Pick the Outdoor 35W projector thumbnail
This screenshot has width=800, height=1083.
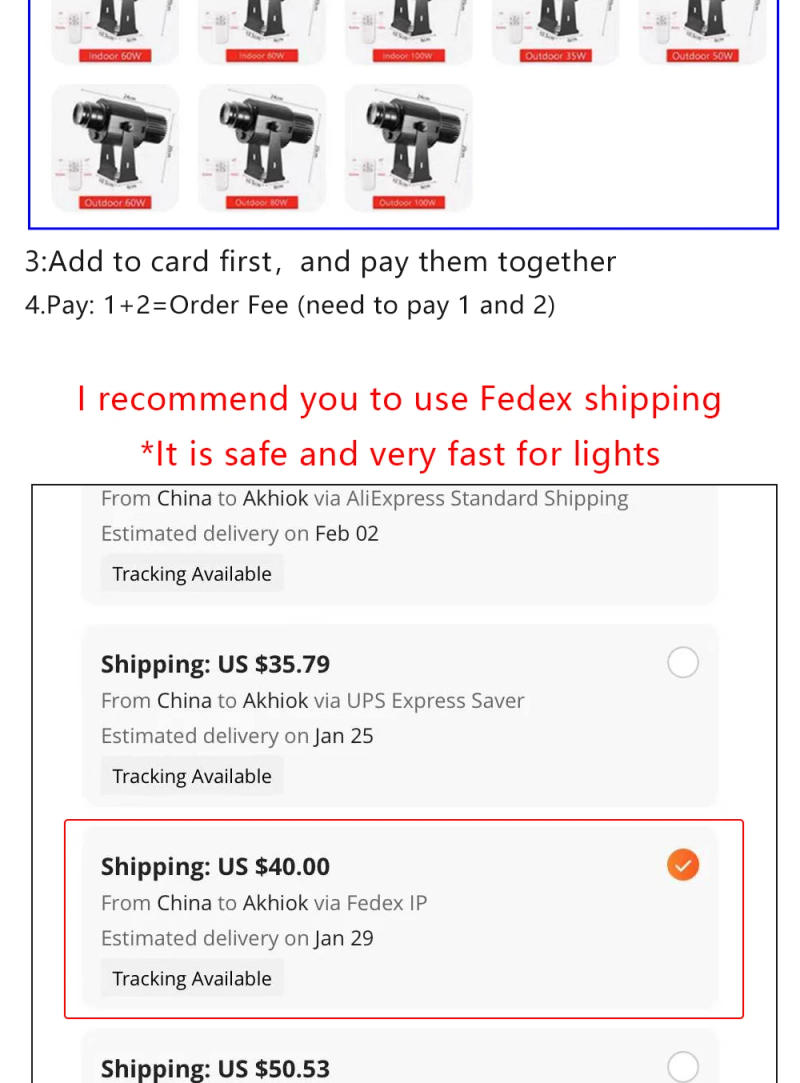click(x=556, y=30)
